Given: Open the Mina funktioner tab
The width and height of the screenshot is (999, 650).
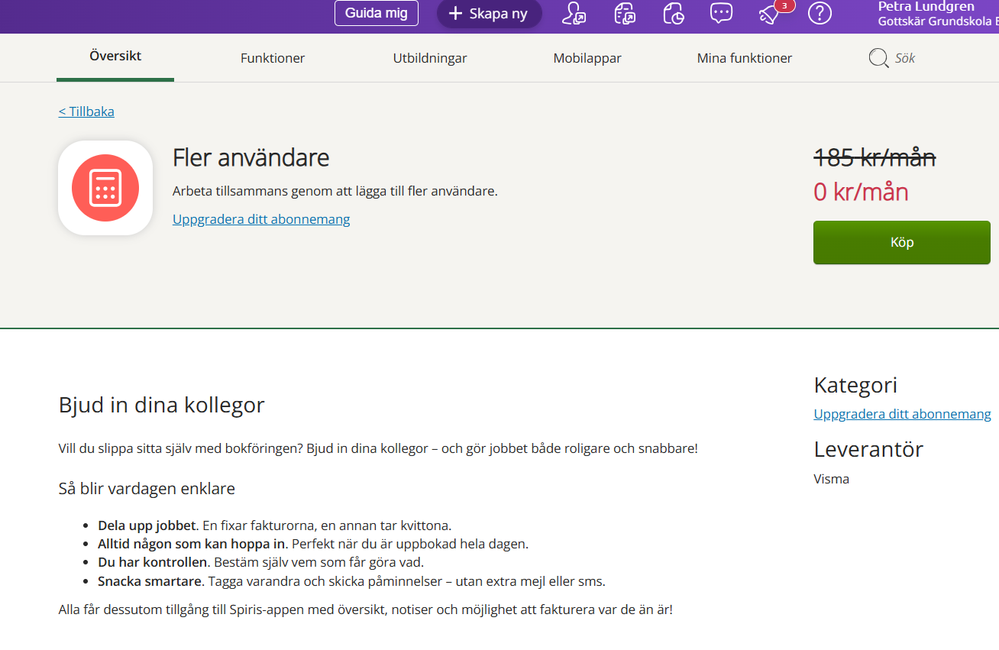Looking at the screenshot, I should [744, 58].
